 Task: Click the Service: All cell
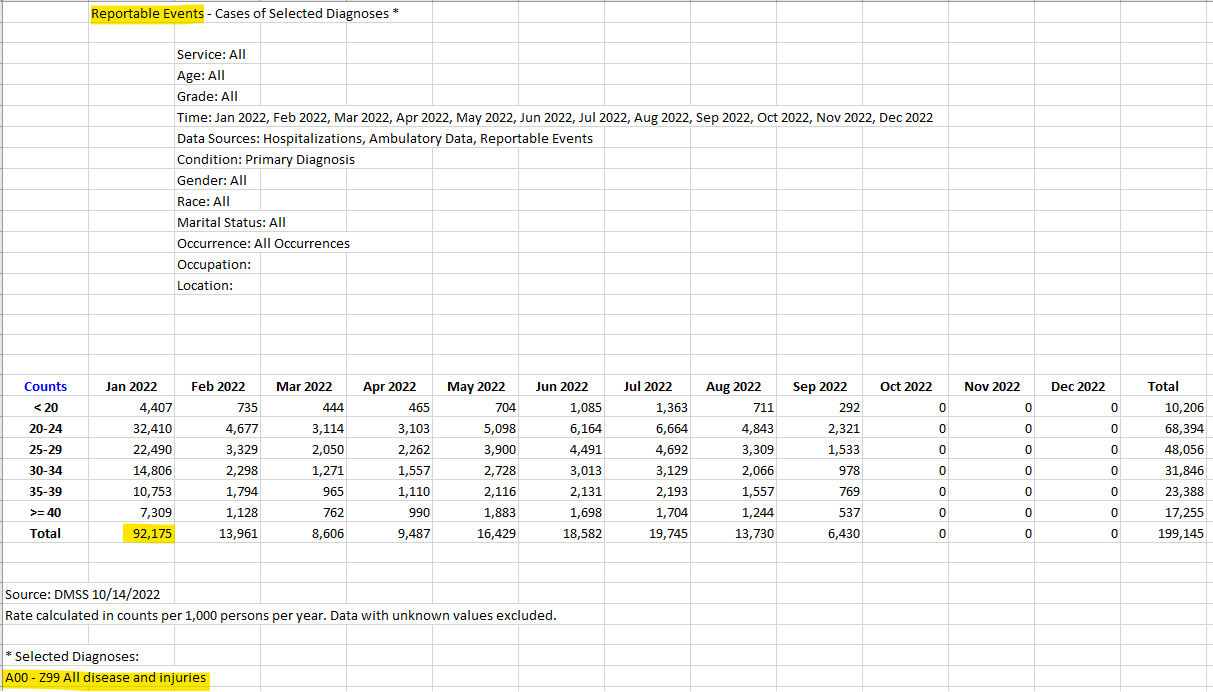coord(211,54)
